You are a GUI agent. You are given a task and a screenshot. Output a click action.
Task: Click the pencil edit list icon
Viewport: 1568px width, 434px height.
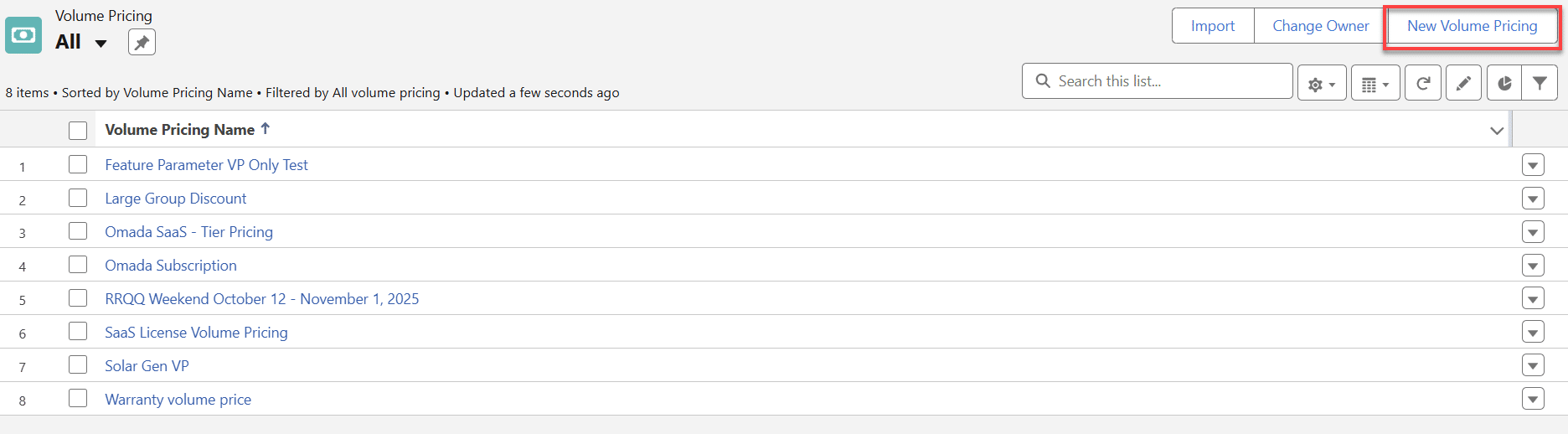[x=1463, y=83]
